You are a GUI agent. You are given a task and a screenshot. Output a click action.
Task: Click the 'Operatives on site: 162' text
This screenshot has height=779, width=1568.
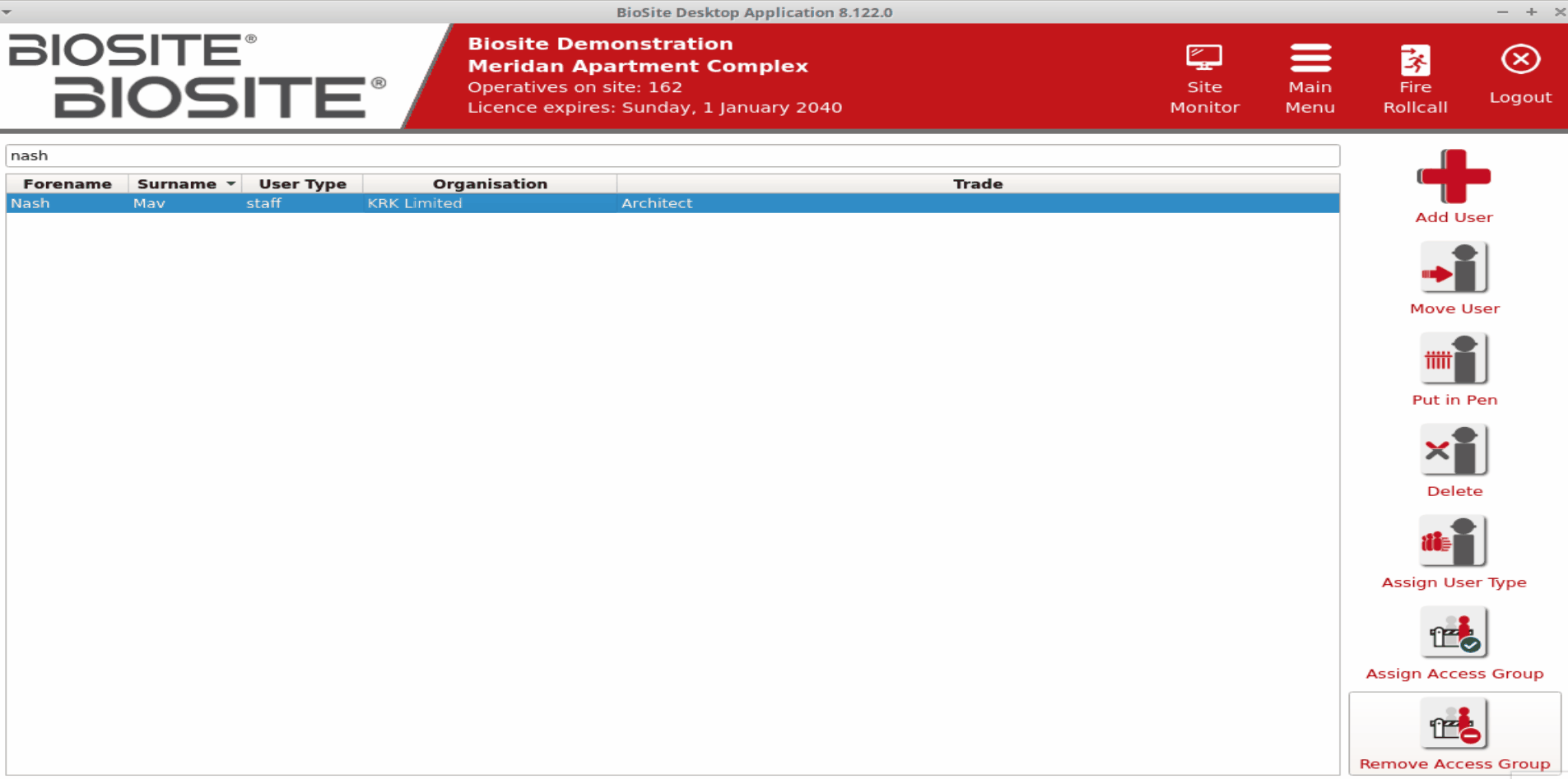click(575, 86)
